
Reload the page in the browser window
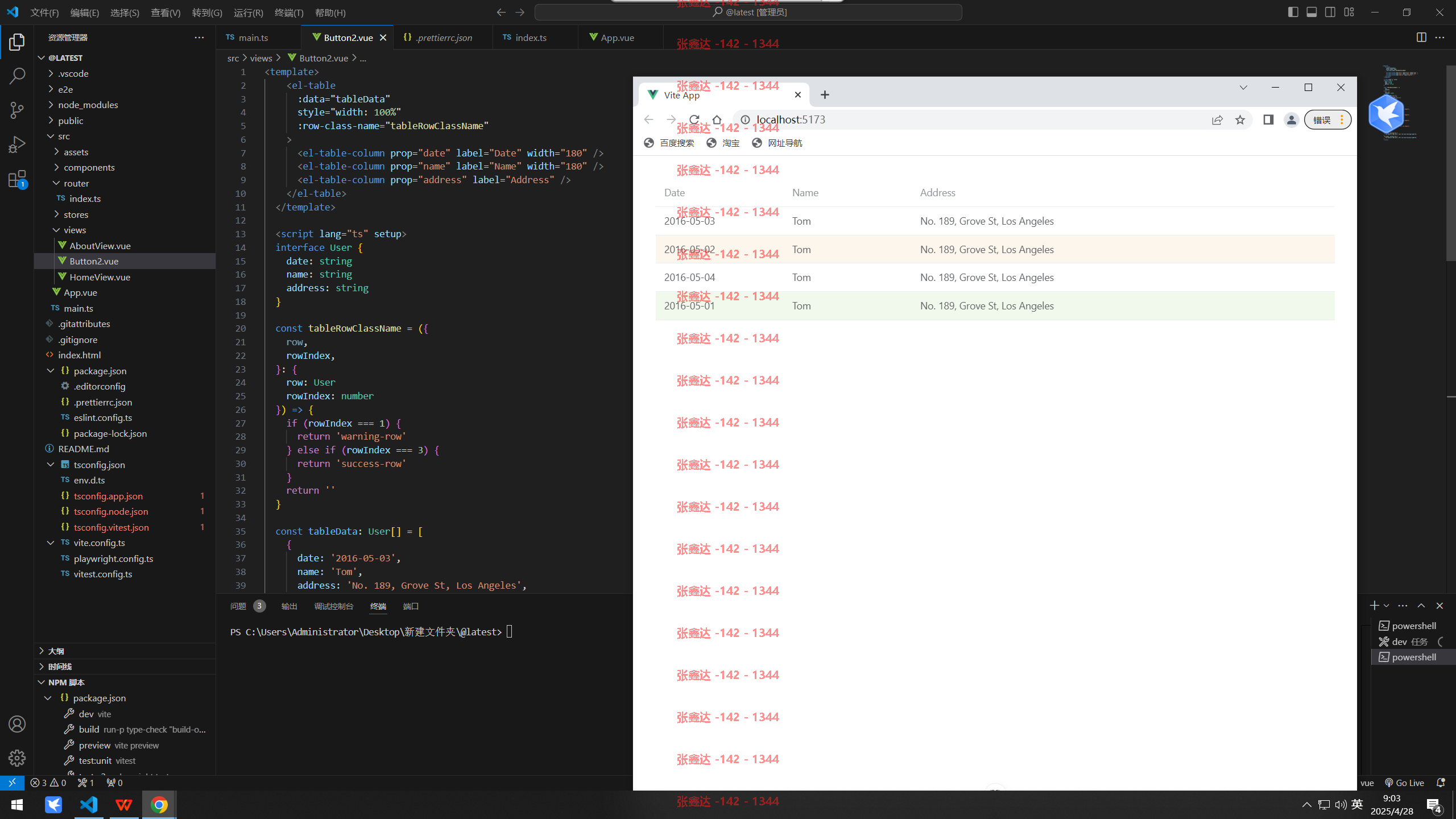pos(694,119)
